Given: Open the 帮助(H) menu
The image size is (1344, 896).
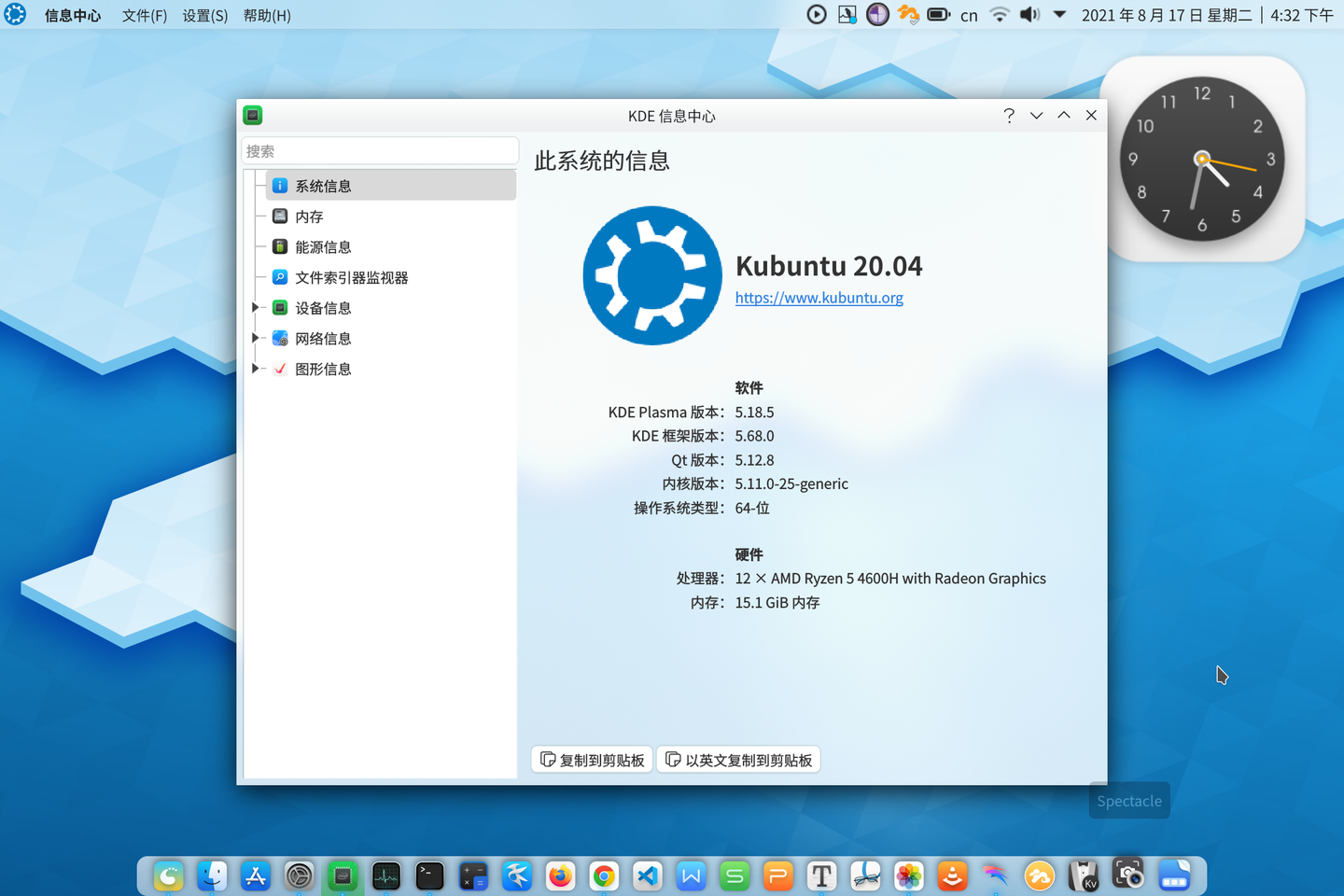Looking at the screenshot, I should click(267, 15).
